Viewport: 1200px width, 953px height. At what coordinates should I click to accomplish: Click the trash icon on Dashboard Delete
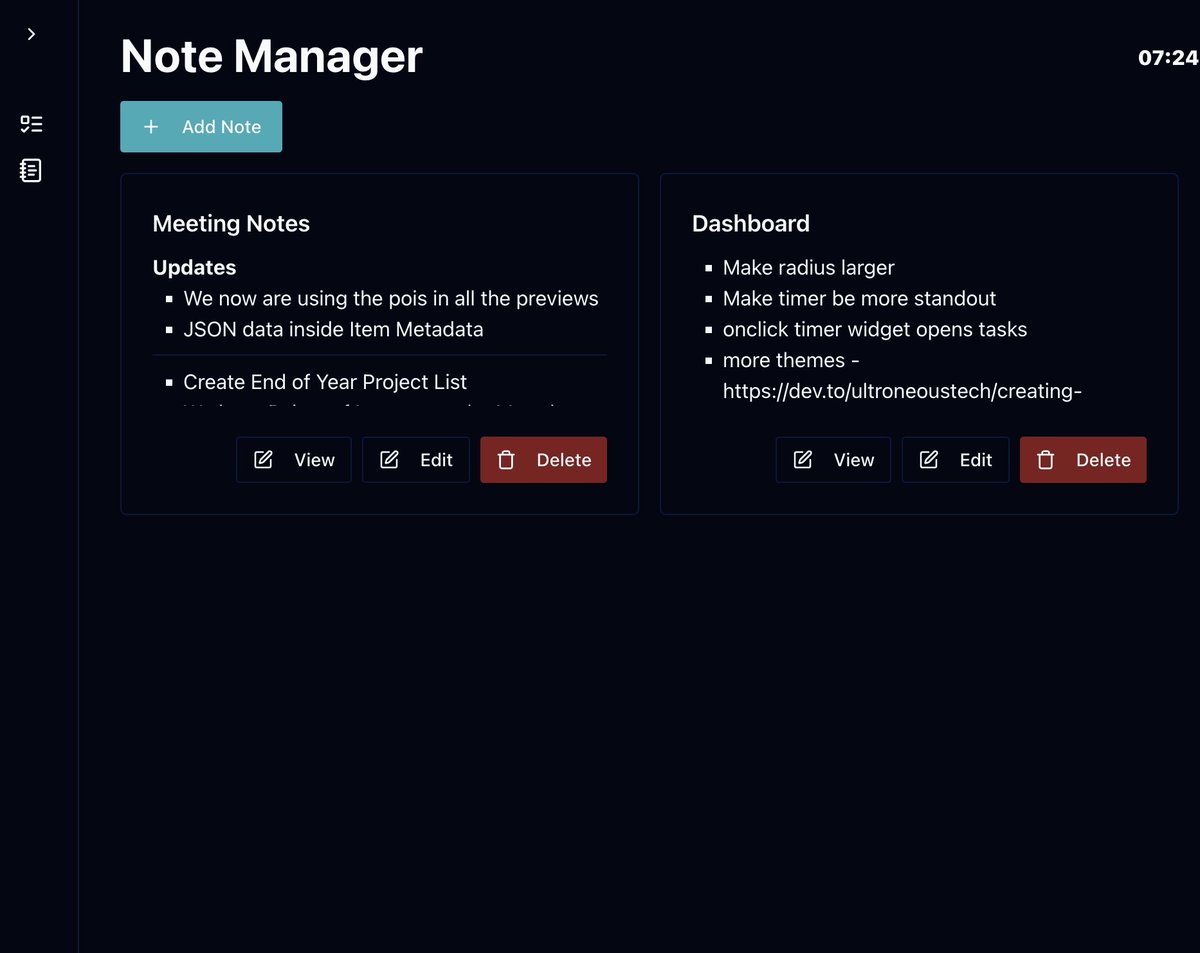coord(1046,460)
